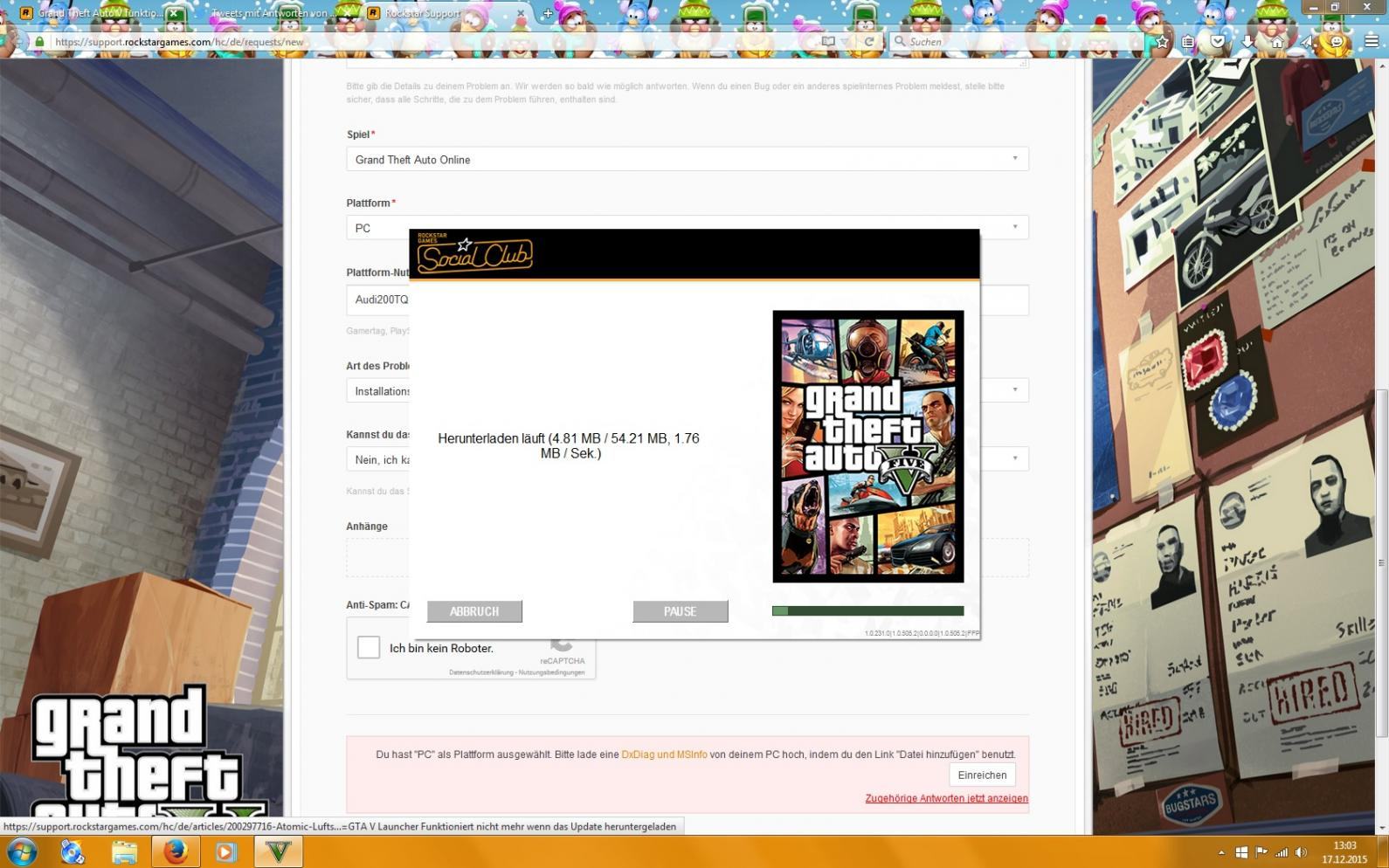Reload the page with refresh icon
Viewport: 1389px width, 868px height.
(x=869, y=41)
